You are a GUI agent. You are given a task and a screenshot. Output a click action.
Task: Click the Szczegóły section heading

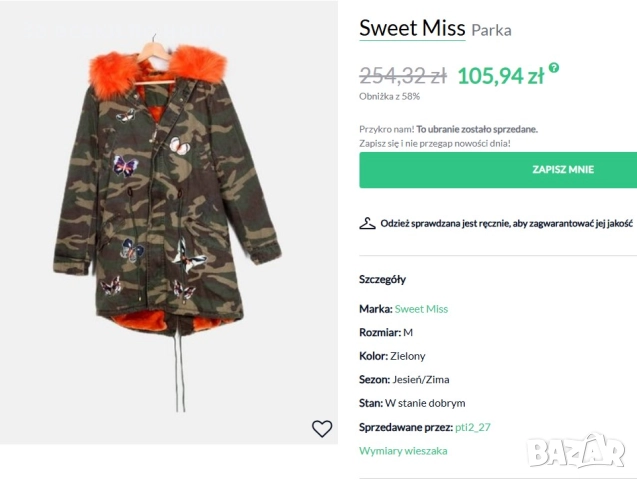pyautogui.click(x=382, y=279)
